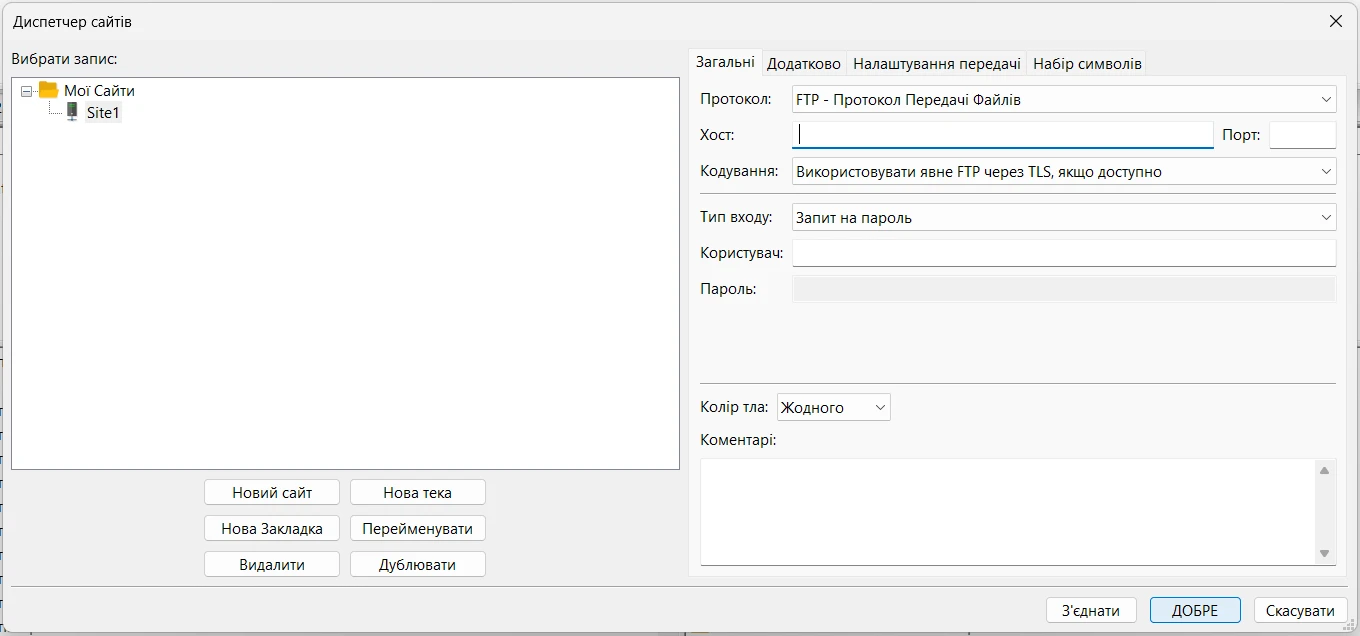Confirm with the ДОБРЕ button
The height and width of the screenshot is (636, 1360).
(1195, 611)
